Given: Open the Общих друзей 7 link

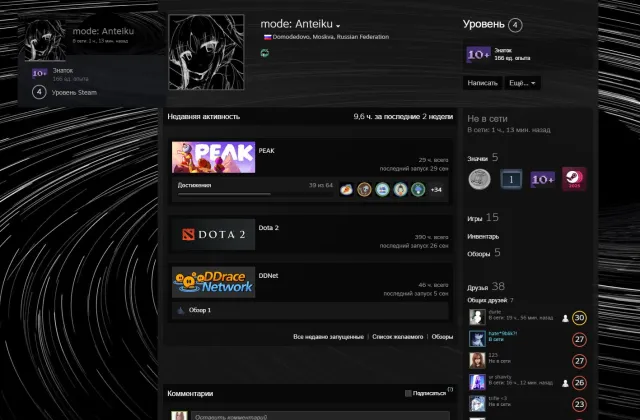Looking at the screenshot, I should tap(490, 300).
